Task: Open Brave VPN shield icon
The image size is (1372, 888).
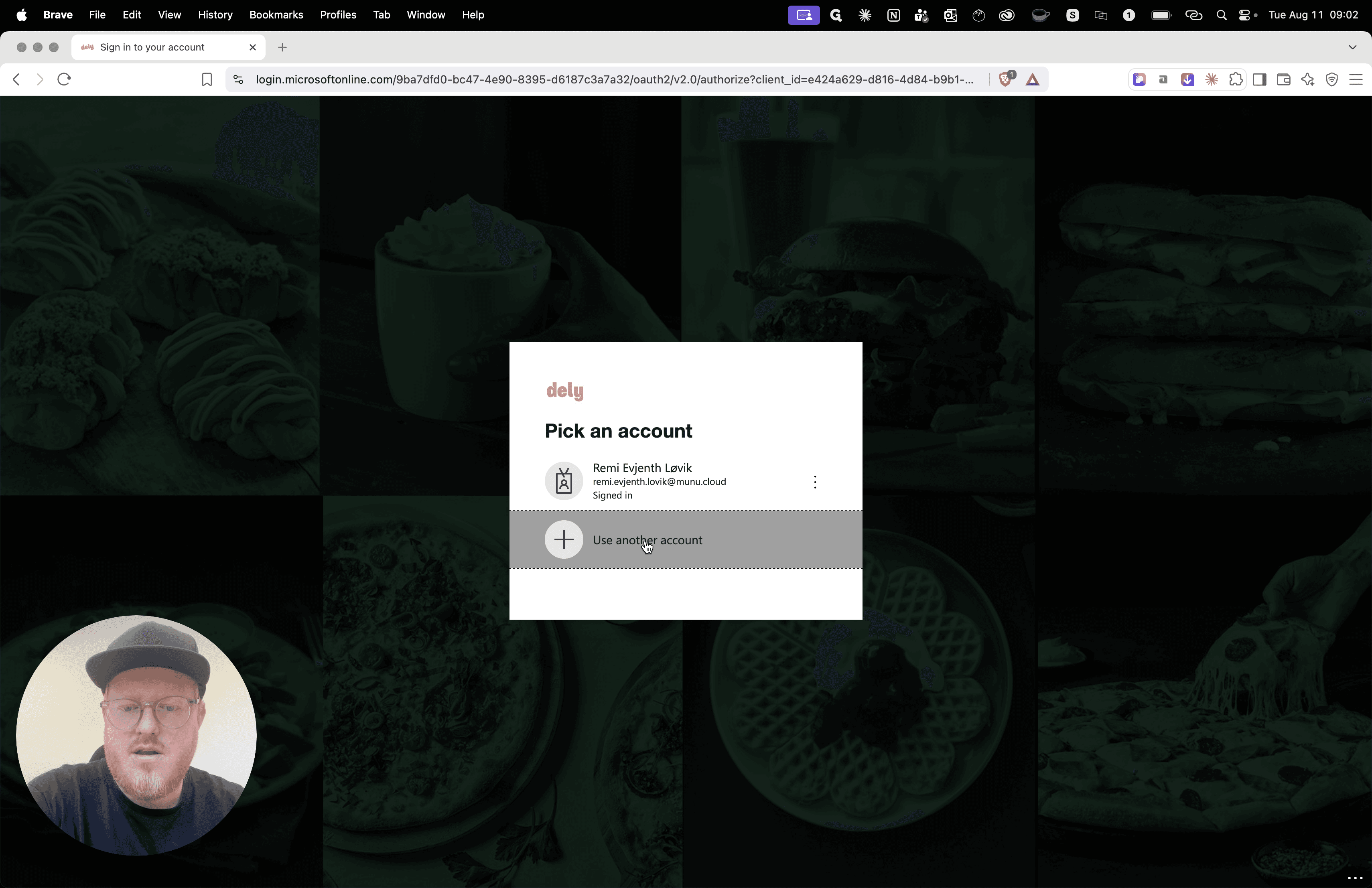Action: click(x=1331, y=79)
